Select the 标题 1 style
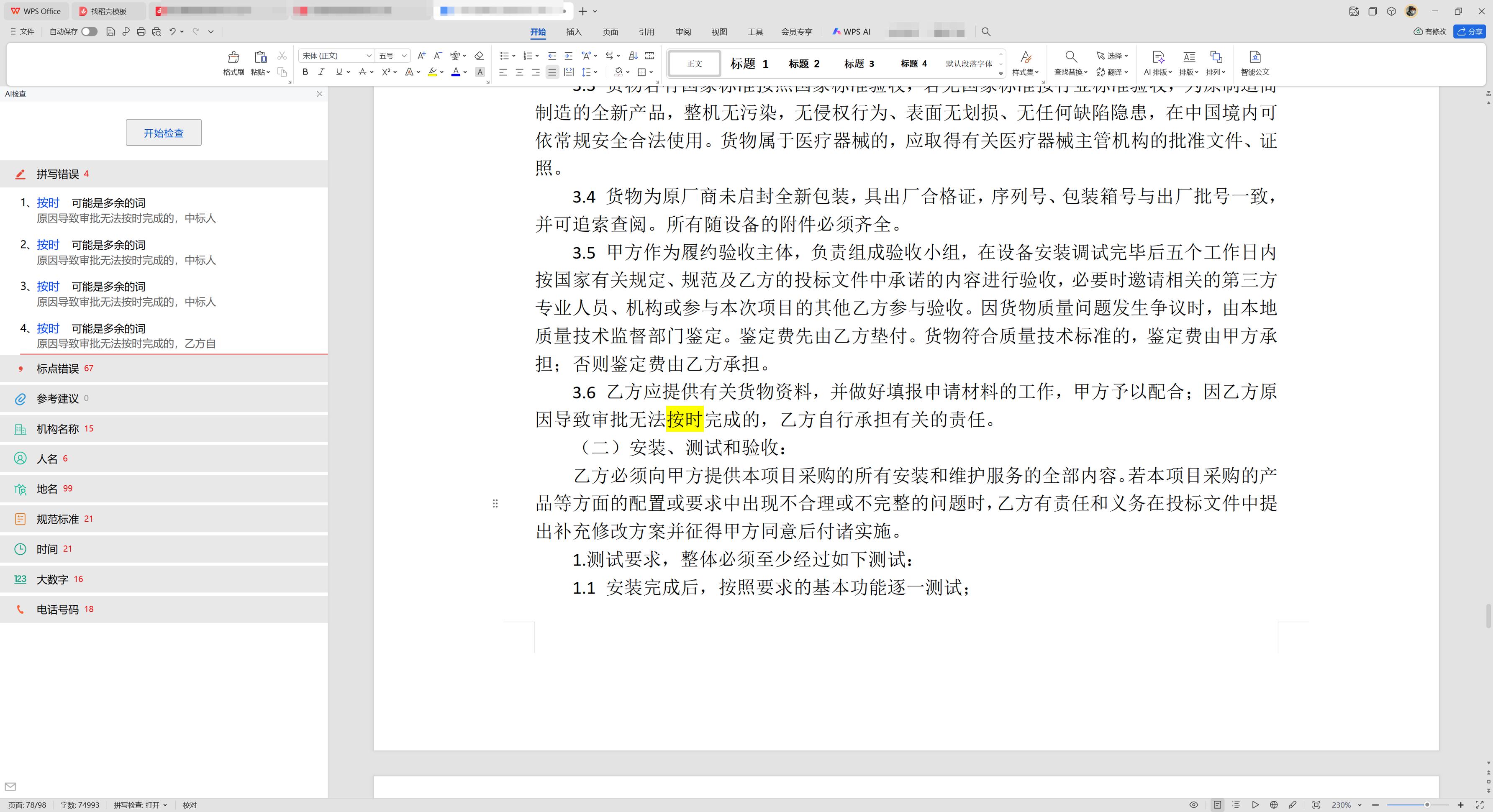The height and width of the screenshot is (812, 1493). tap(749, 64)
